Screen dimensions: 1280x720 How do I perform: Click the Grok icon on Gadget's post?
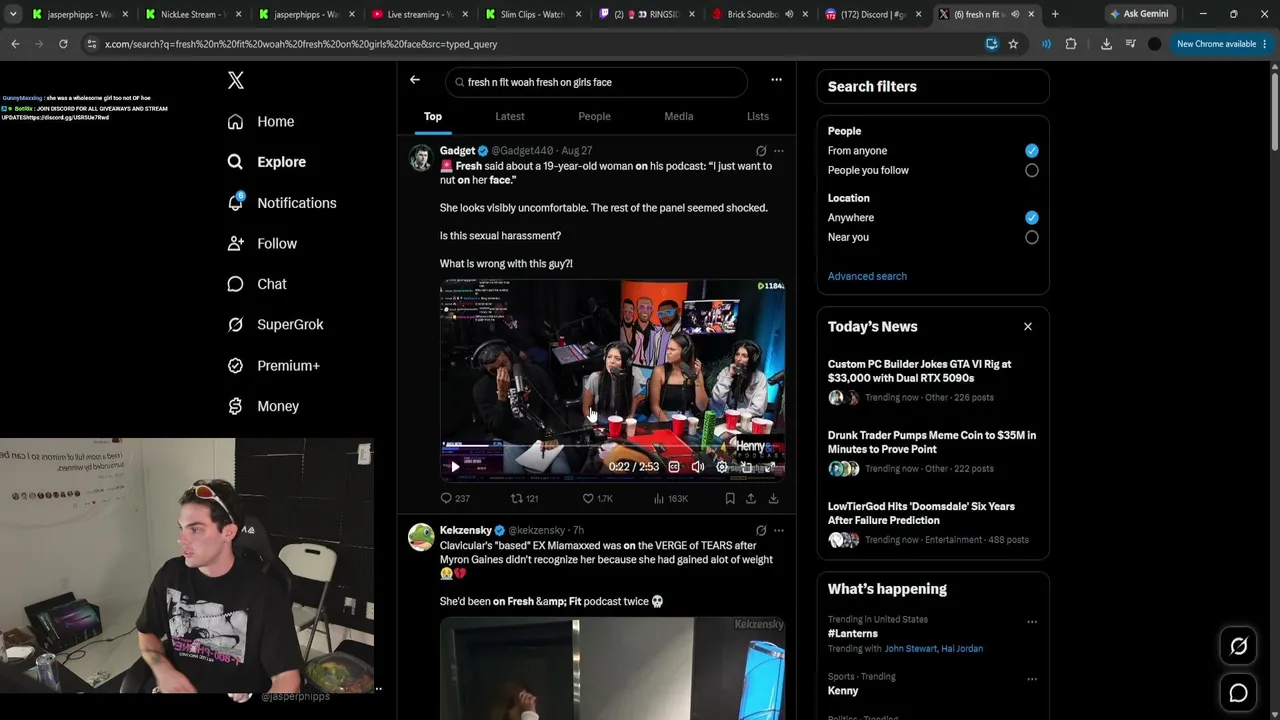click(x=761, y=151)
